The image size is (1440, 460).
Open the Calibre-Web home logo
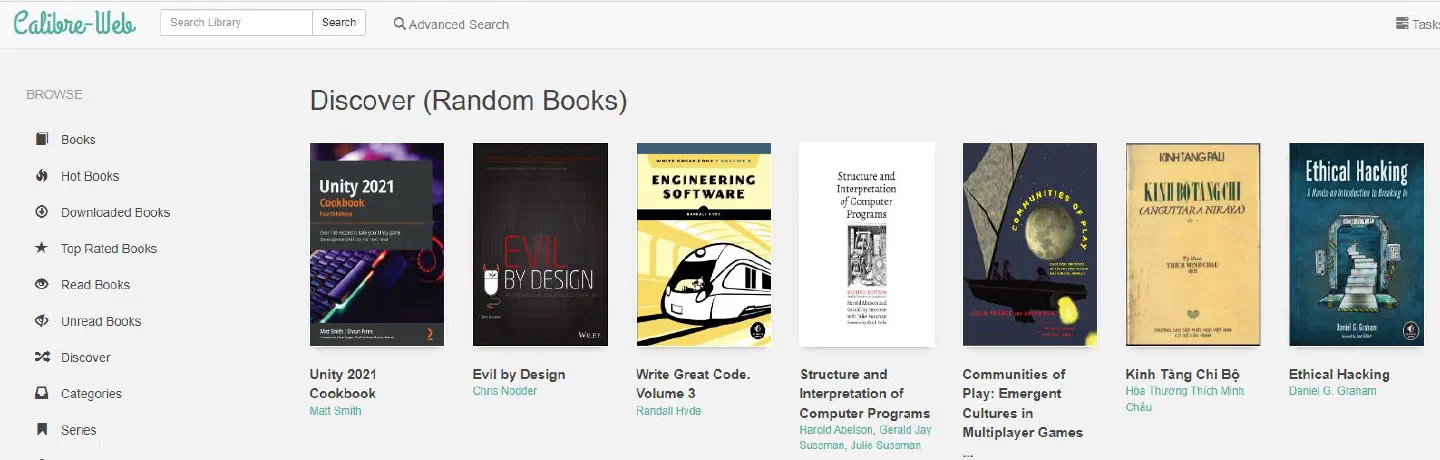click(75, 22)
